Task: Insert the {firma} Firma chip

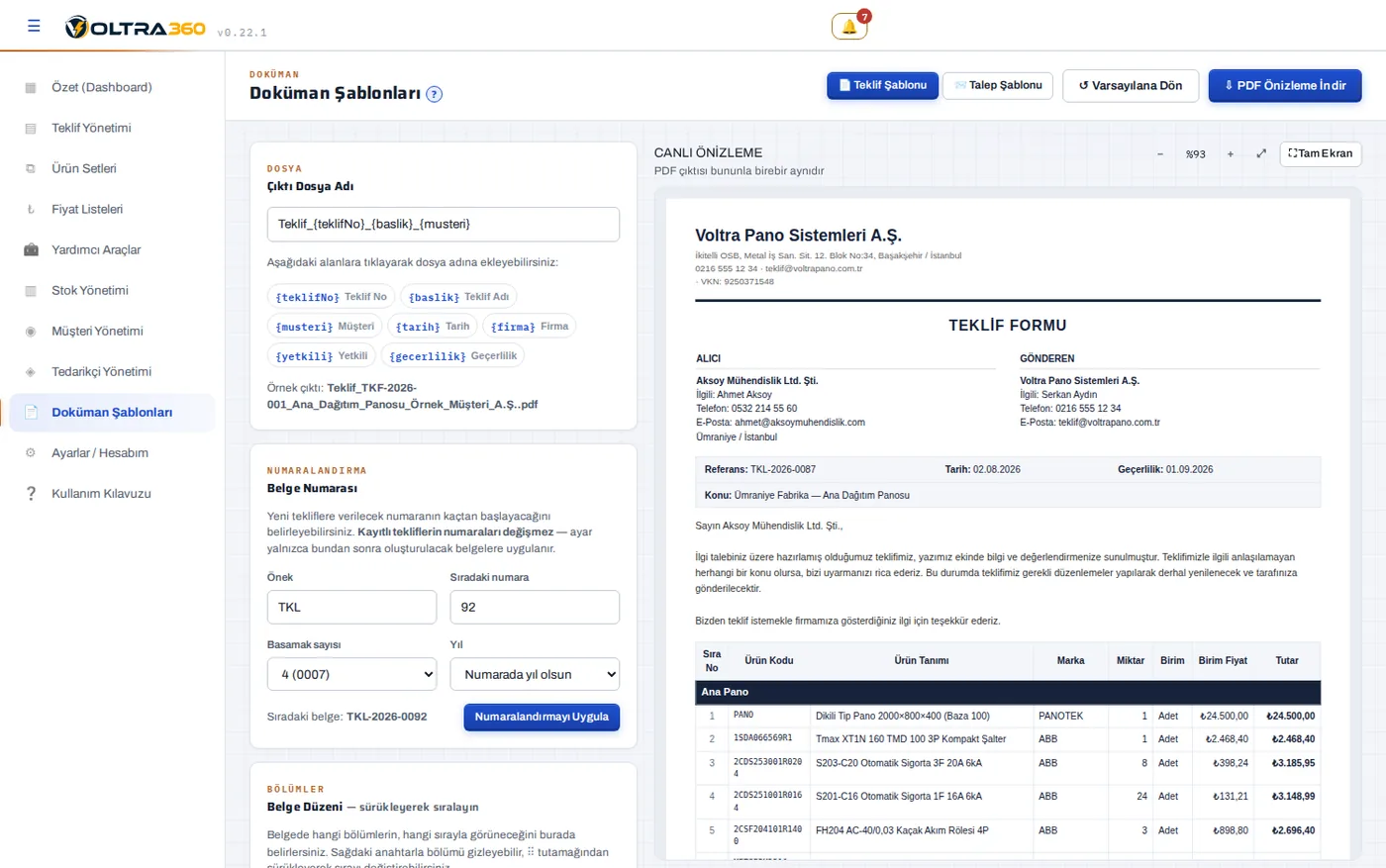Action: [530, 327]
